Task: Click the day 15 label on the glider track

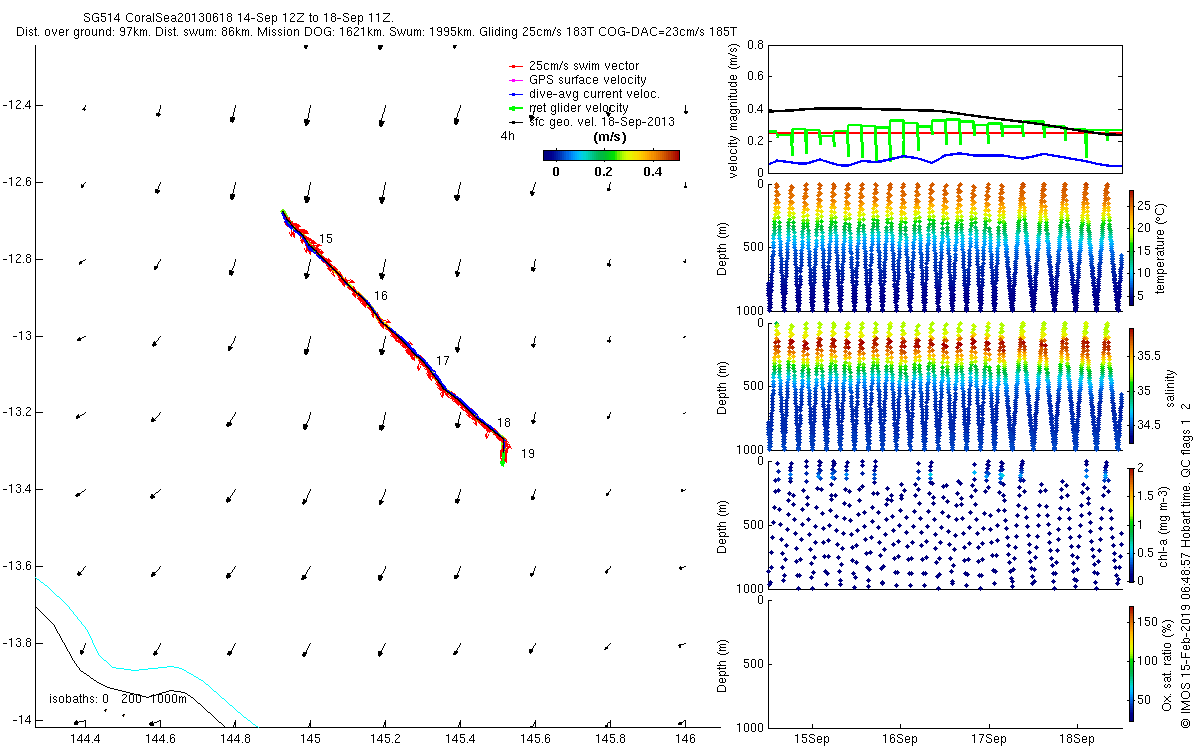Action: (326, 239)
